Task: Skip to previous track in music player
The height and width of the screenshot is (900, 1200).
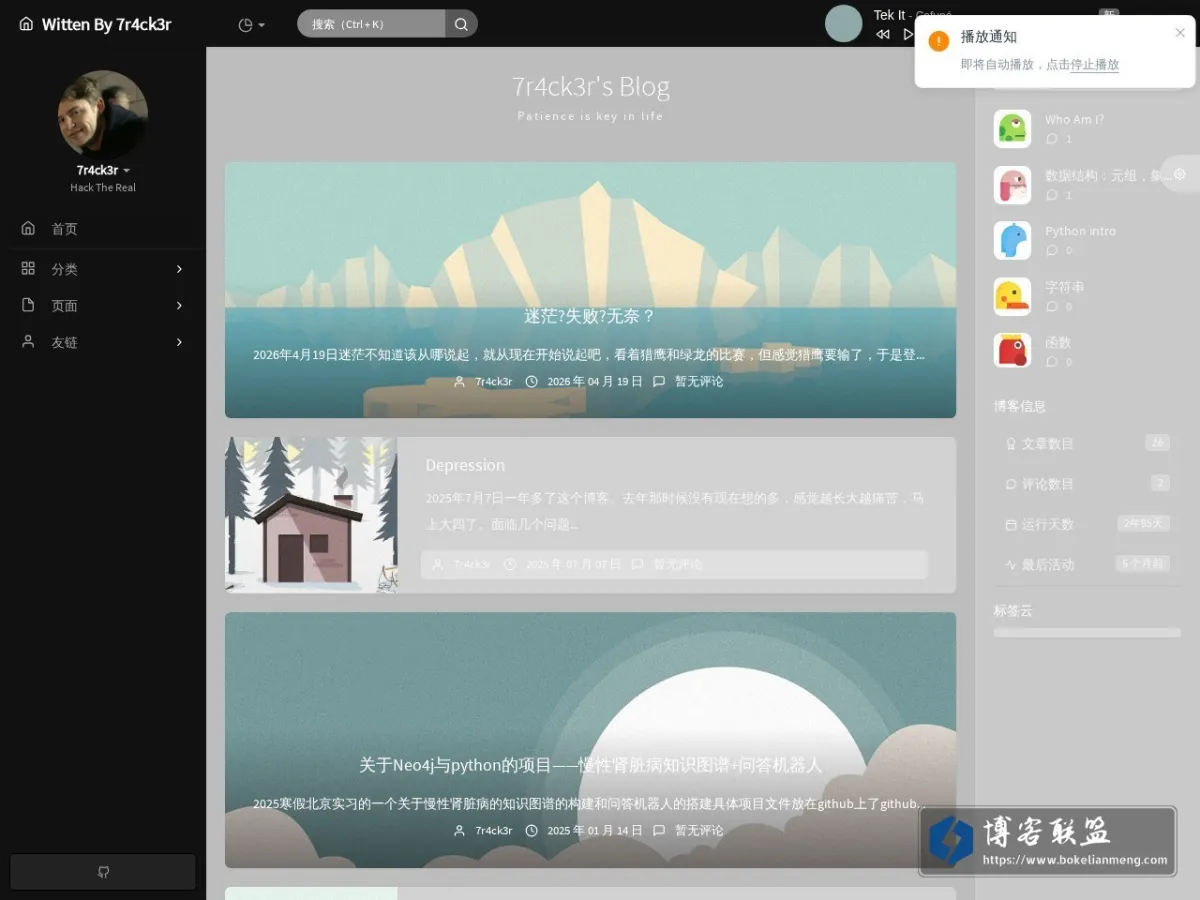Action: point(883,34)
